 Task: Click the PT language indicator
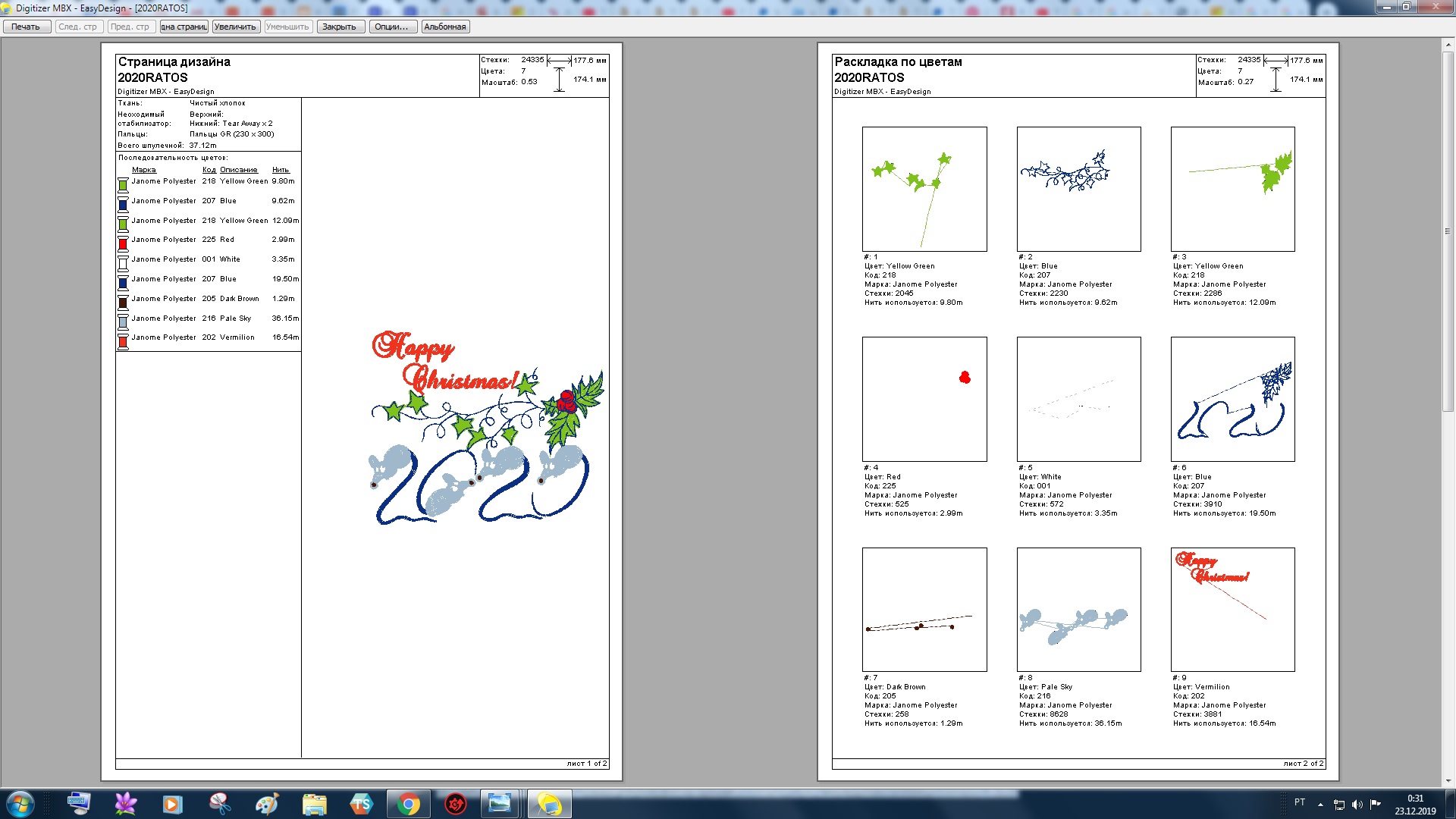click(x=1300, y=802)
